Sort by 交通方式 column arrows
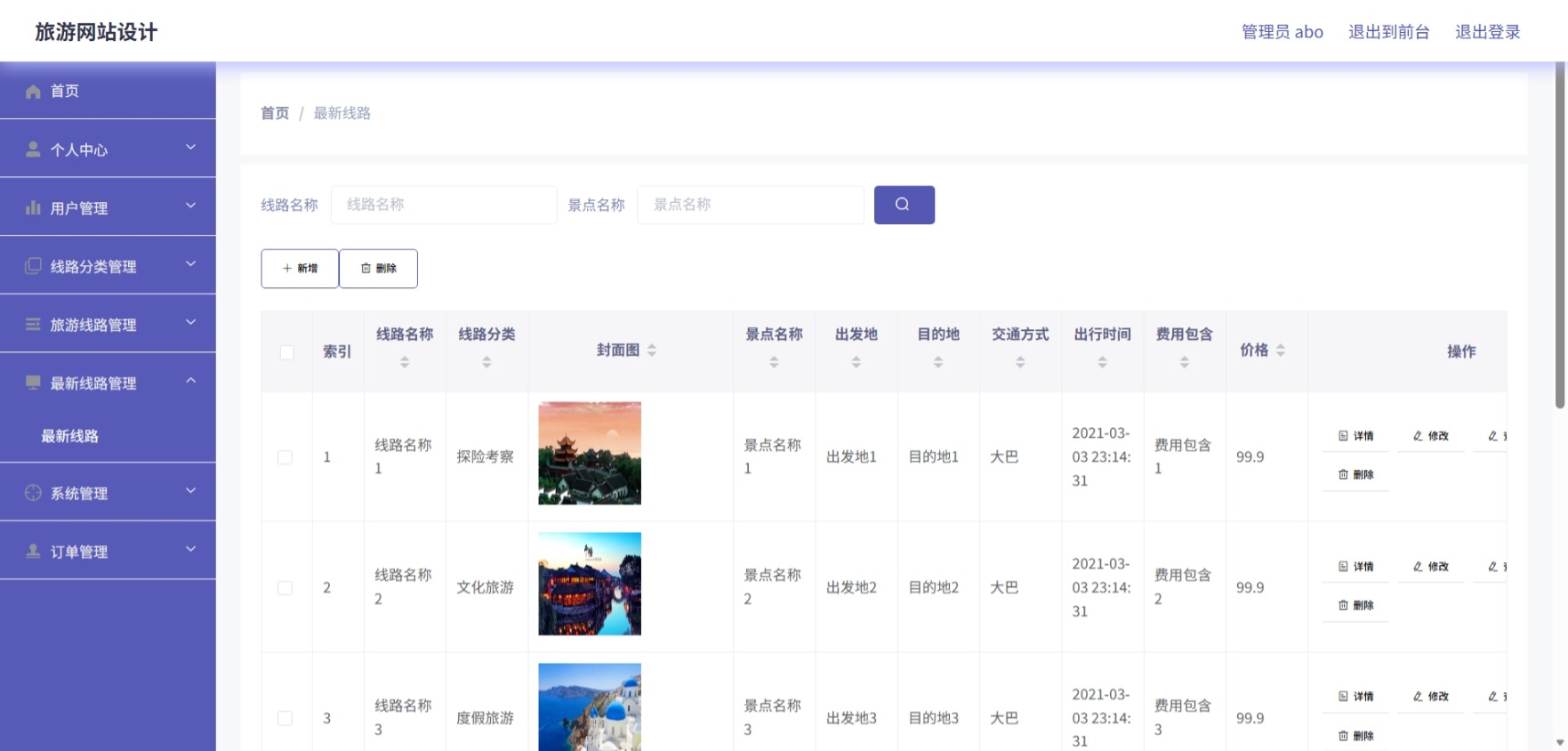 1020,362
